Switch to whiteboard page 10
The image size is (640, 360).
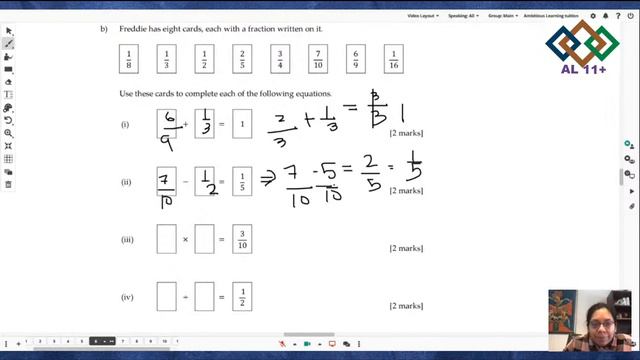pyautogui.click(x=164, y=341)
